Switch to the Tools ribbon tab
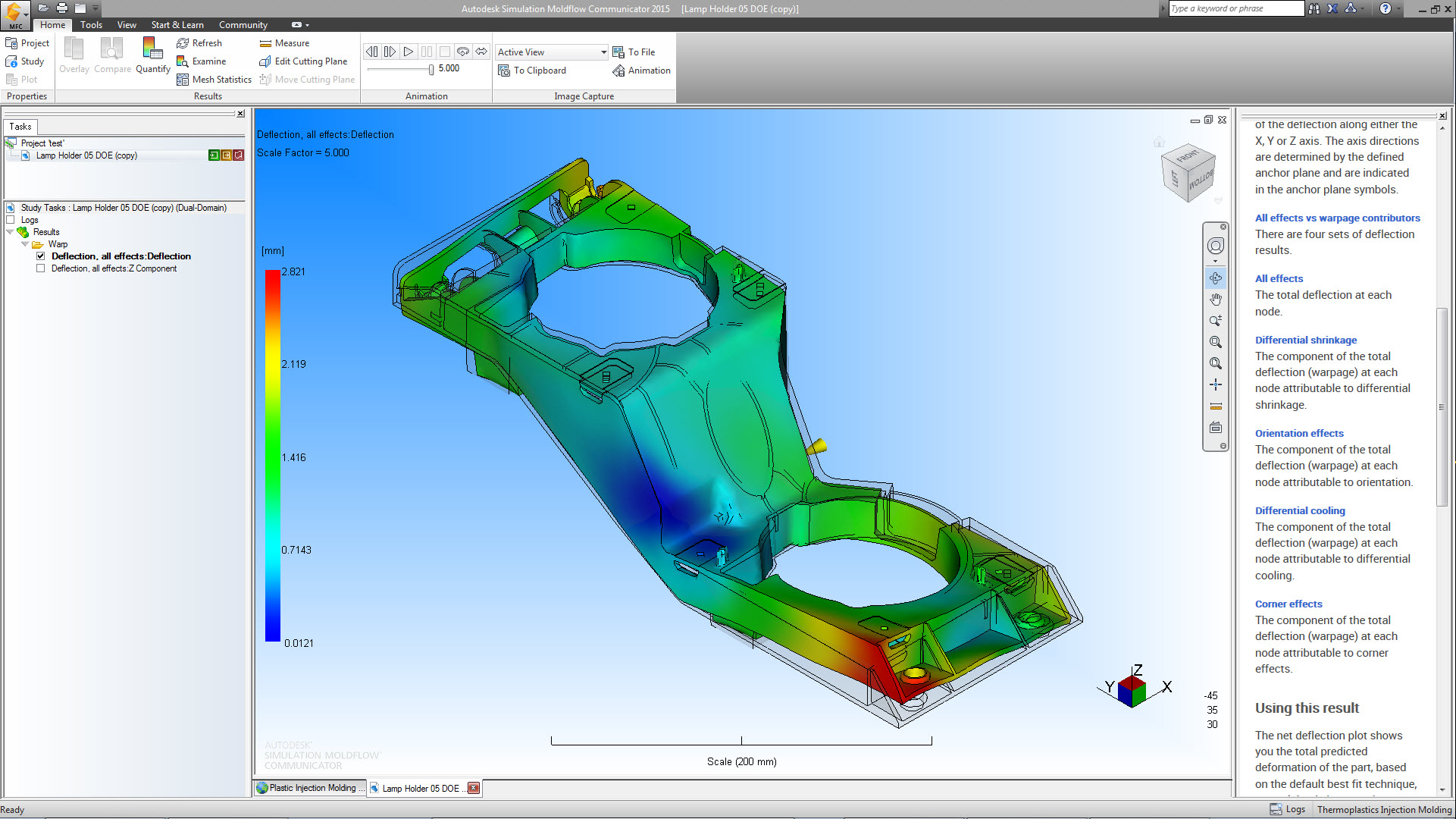 pyautogui.click(x=91, y=25)
